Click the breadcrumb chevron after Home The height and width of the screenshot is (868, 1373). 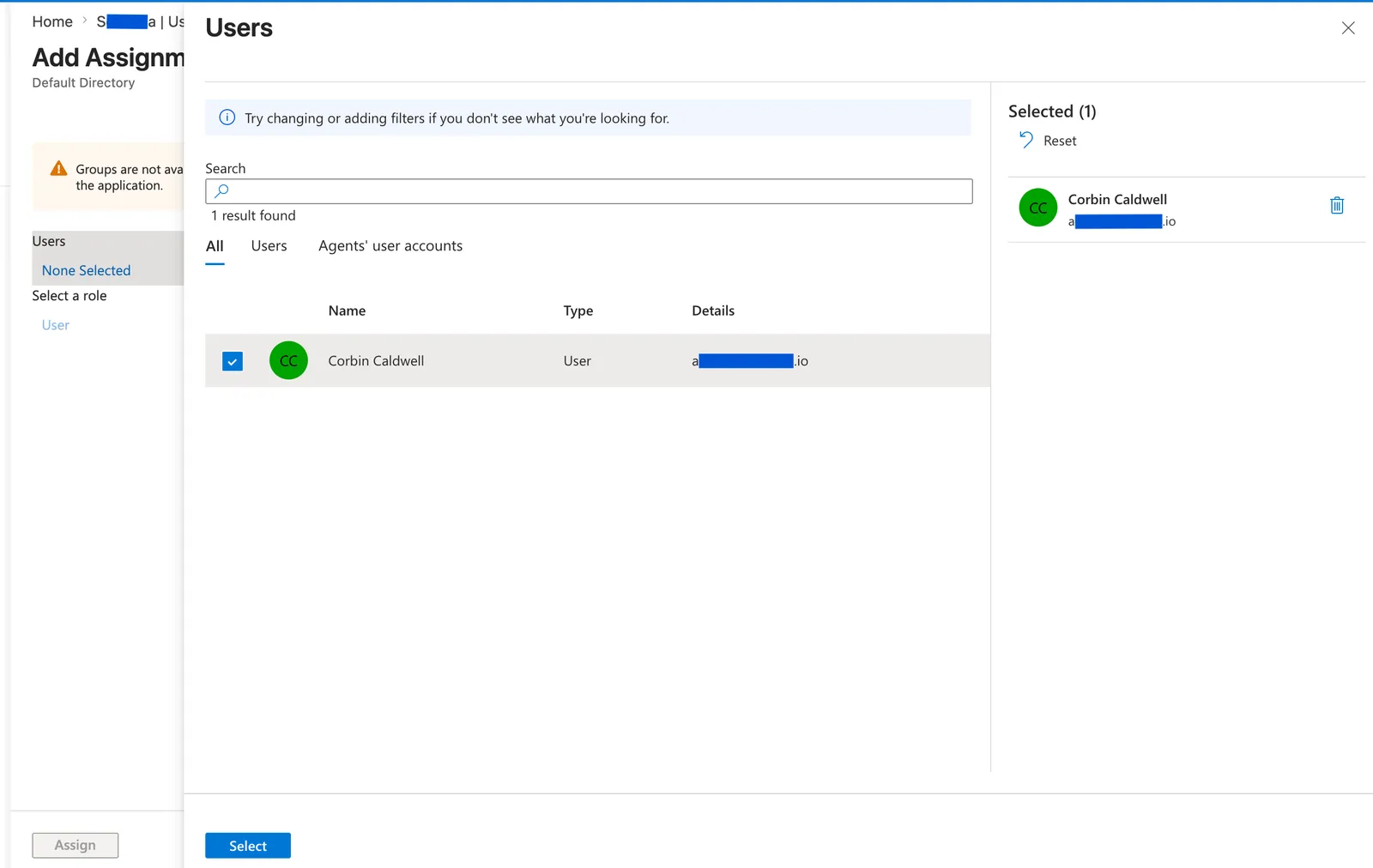(85, 21)
